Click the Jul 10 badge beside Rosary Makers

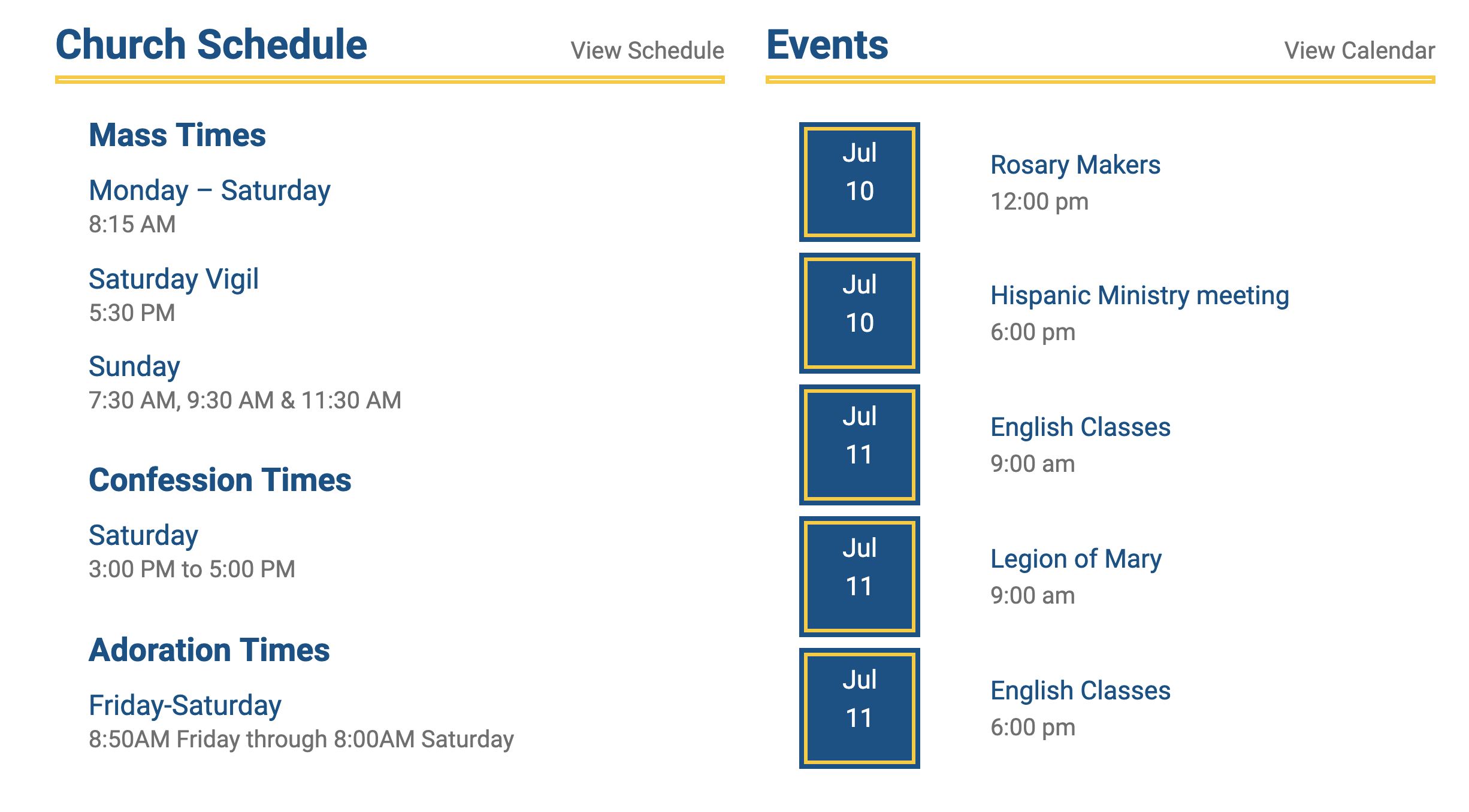(x=859, y=181)
